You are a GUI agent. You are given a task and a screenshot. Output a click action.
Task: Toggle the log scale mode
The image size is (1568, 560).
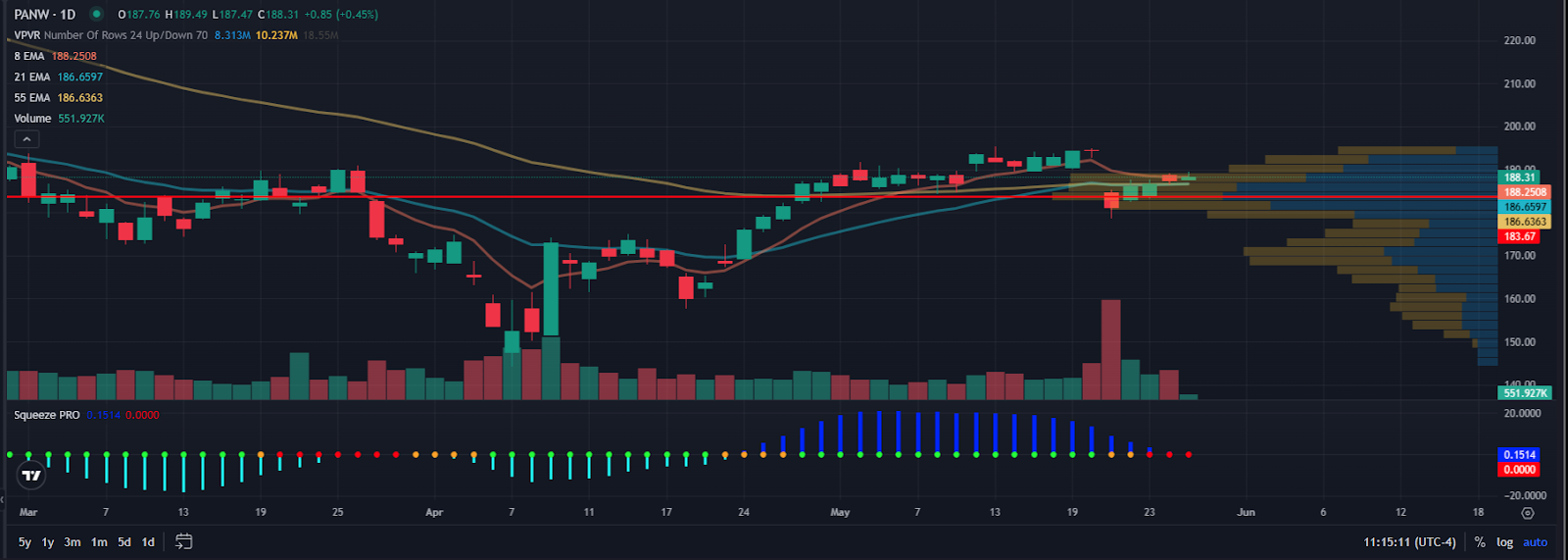[x=1504, y=542]
